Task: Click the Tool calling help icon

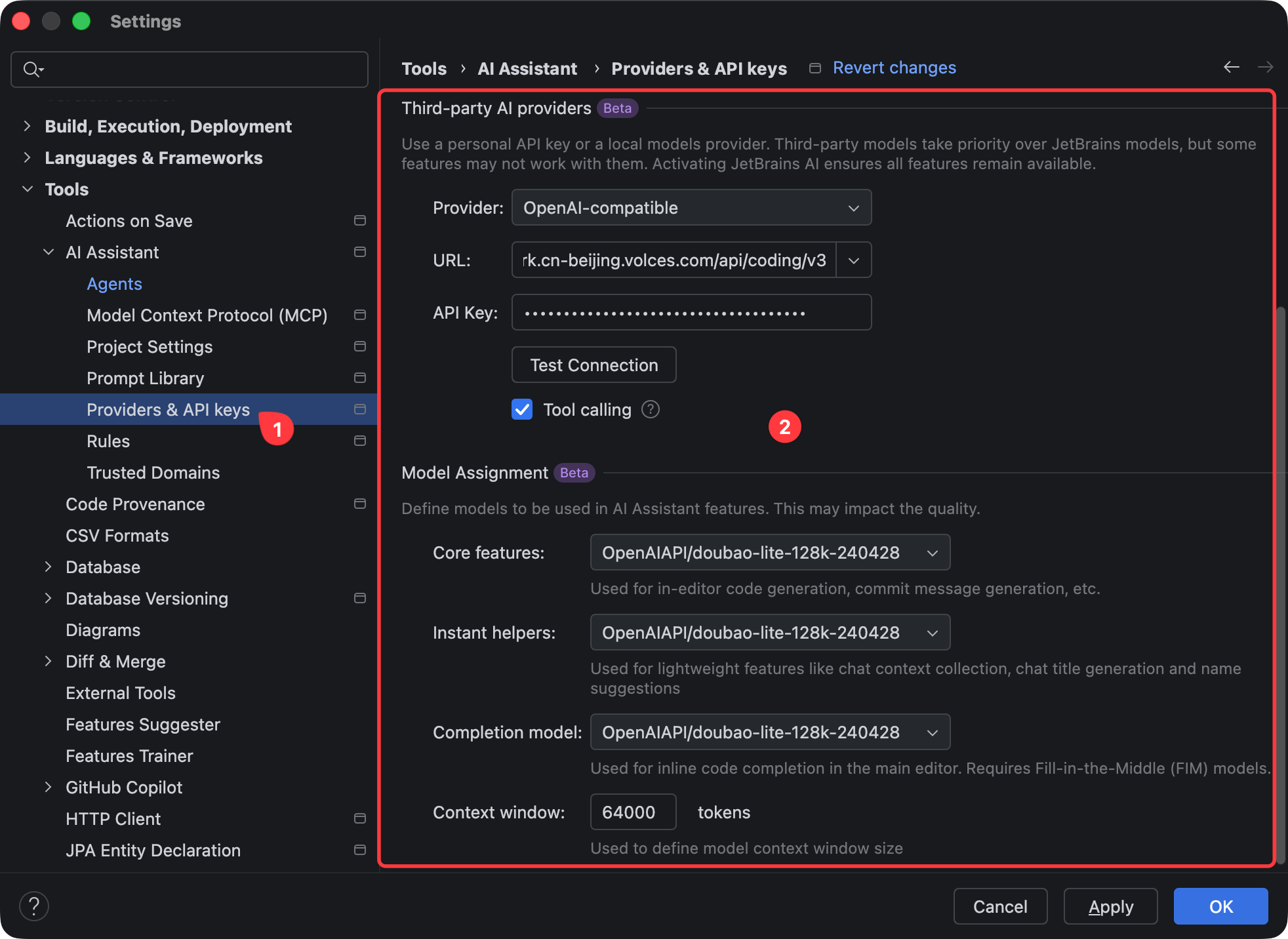Action: [x=650, y=410]
